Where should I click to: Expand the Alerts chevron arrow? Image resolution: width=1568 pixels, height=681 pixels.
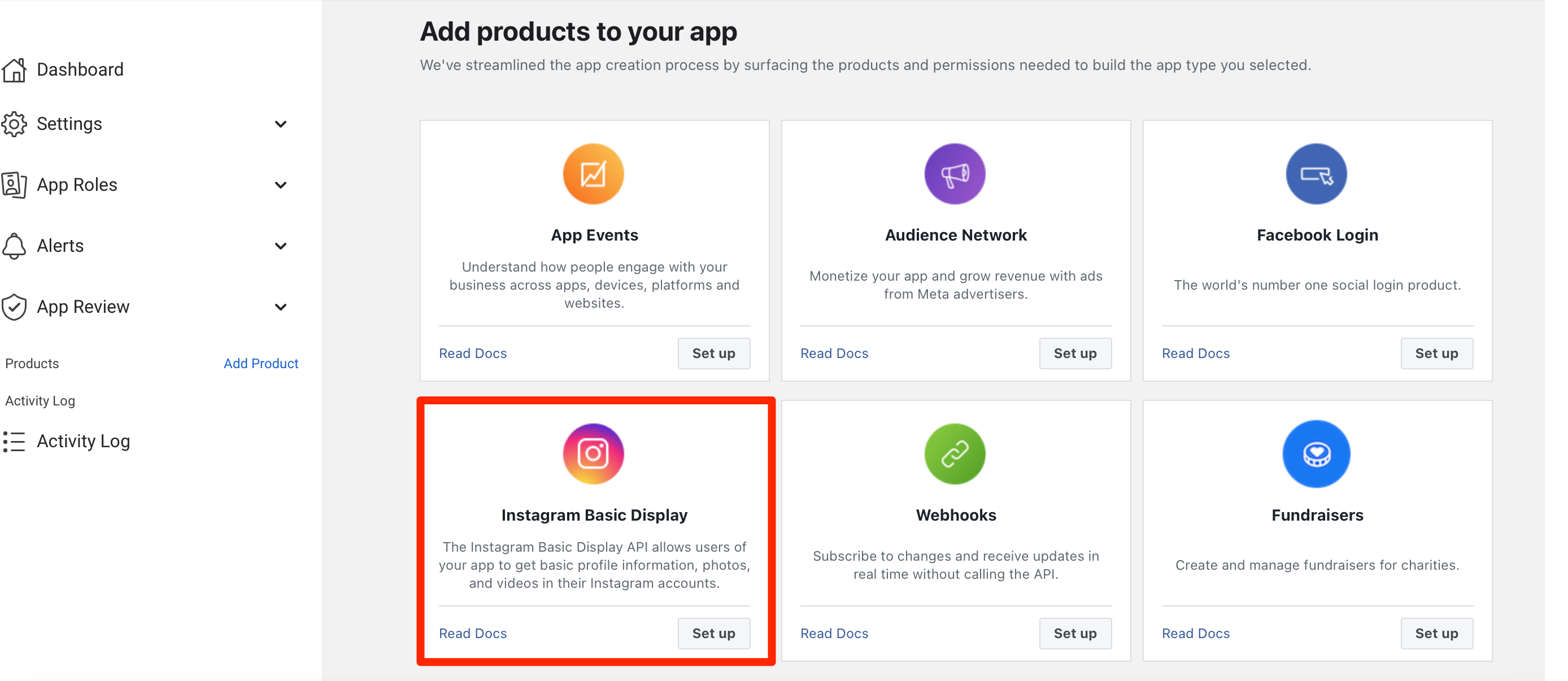[x=281, y=246]
